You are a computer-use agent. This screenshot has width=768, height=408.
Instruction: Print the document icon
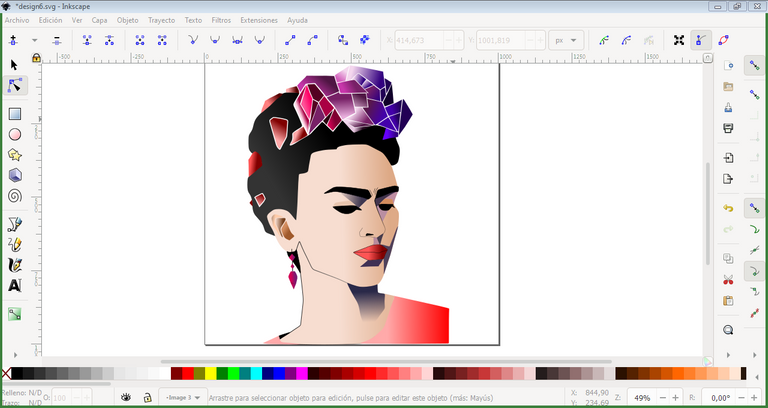coord(728,128)
